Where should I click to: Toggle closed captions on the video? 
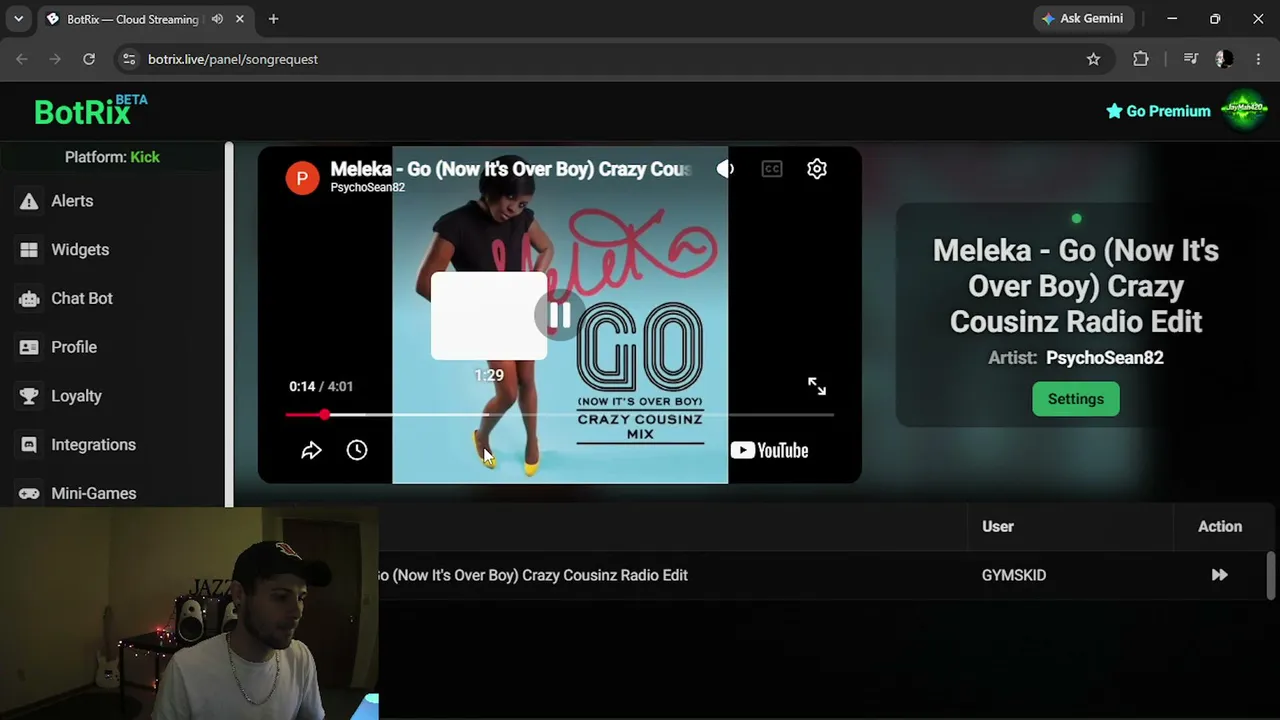[x=772, y=169]
